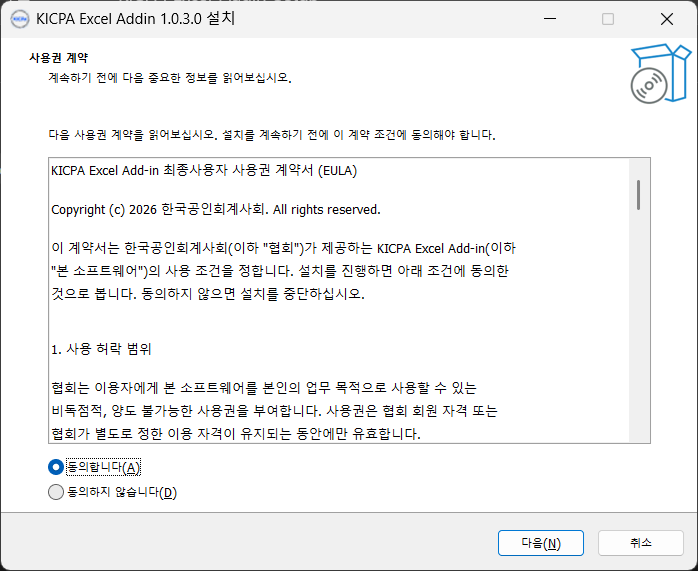The image size is (698, 571).
Task: Click the line KICPA Excel Add-in 최종사용자 사용권 계약서 (EULA)
Action: 204,171
